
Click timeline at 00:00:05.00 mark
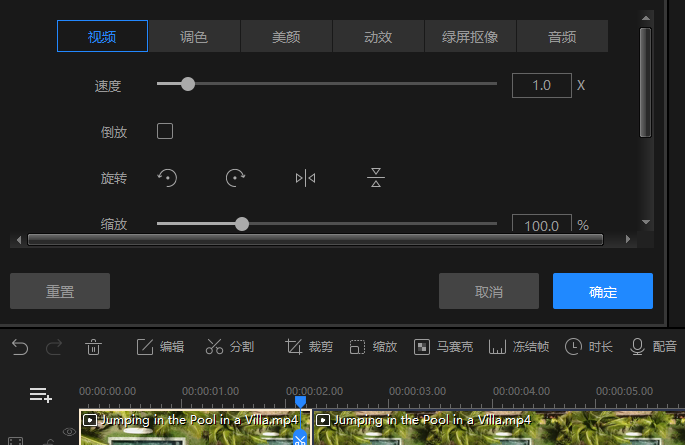tap(625, 391)
